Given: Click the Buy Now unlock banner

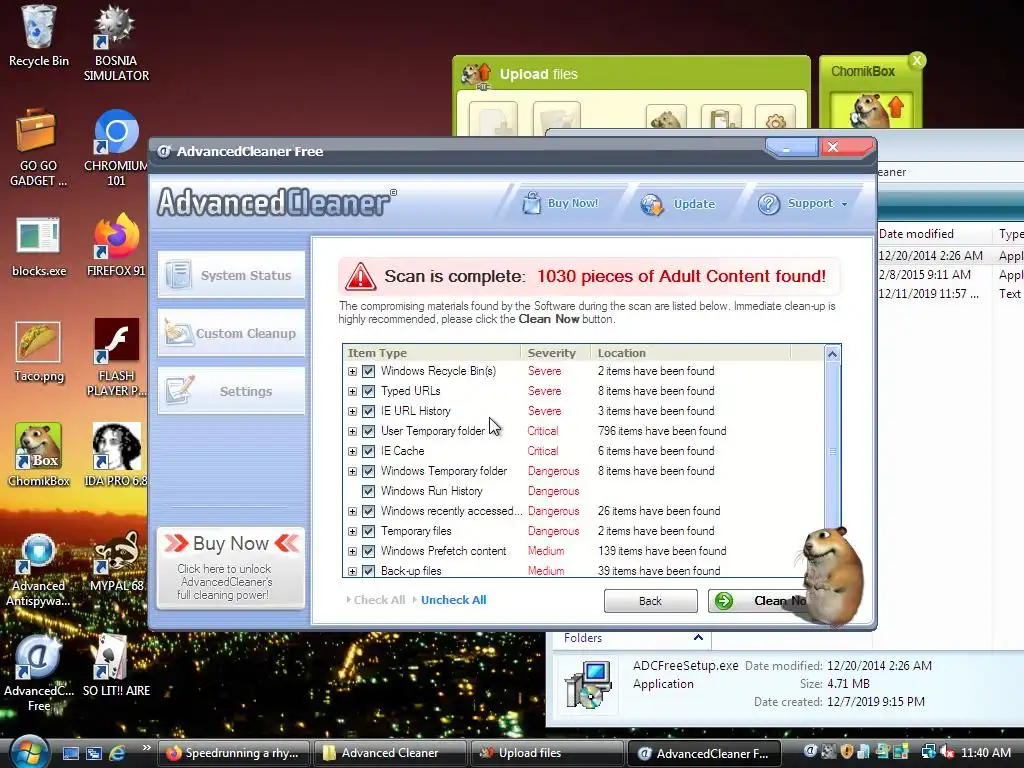Looking at the screenshot, I should pyautogui.click(x=231, y=568).
